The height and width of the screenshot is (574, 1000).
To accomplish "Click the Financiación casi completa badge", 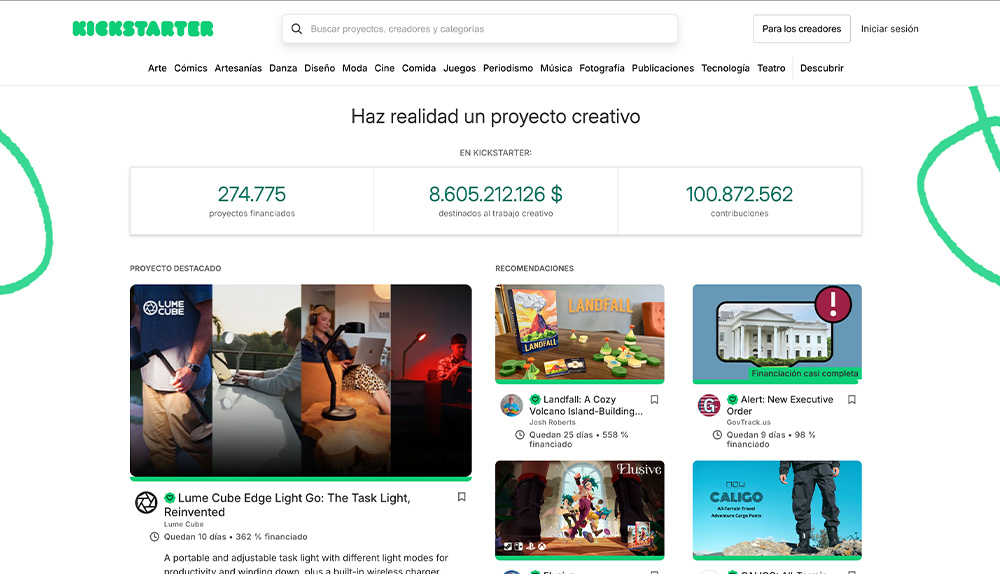I will coord(804,374).
